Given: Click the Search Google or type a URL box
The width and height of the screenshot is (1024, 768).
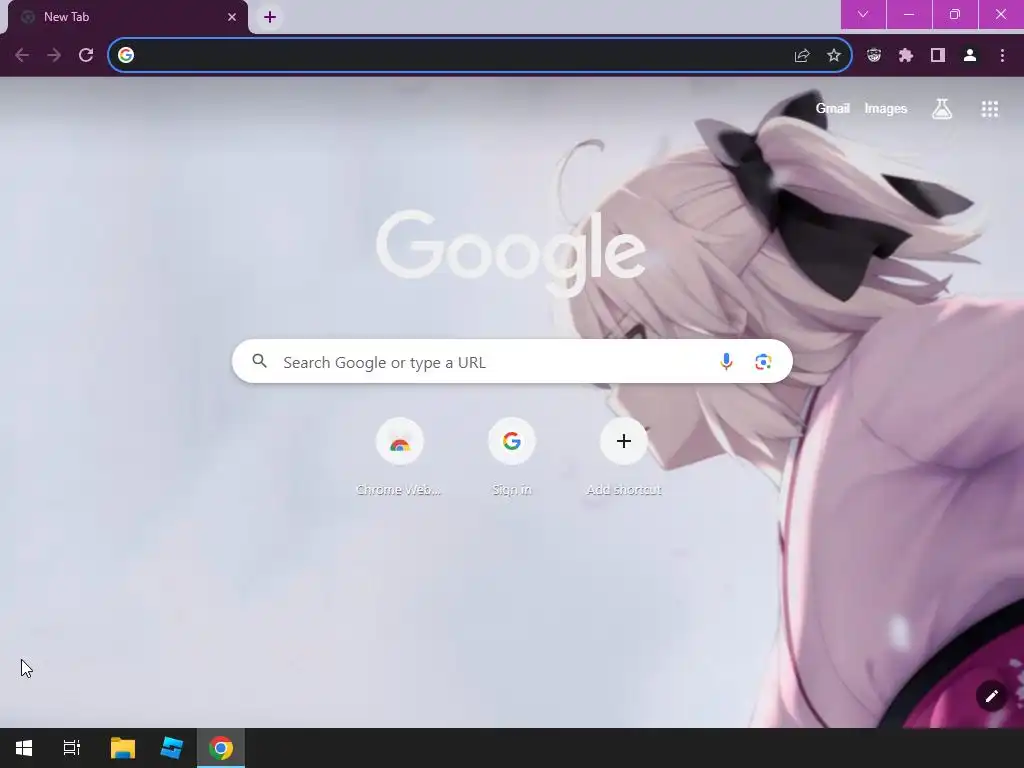Looking at the screenshot, I should 512,362.
